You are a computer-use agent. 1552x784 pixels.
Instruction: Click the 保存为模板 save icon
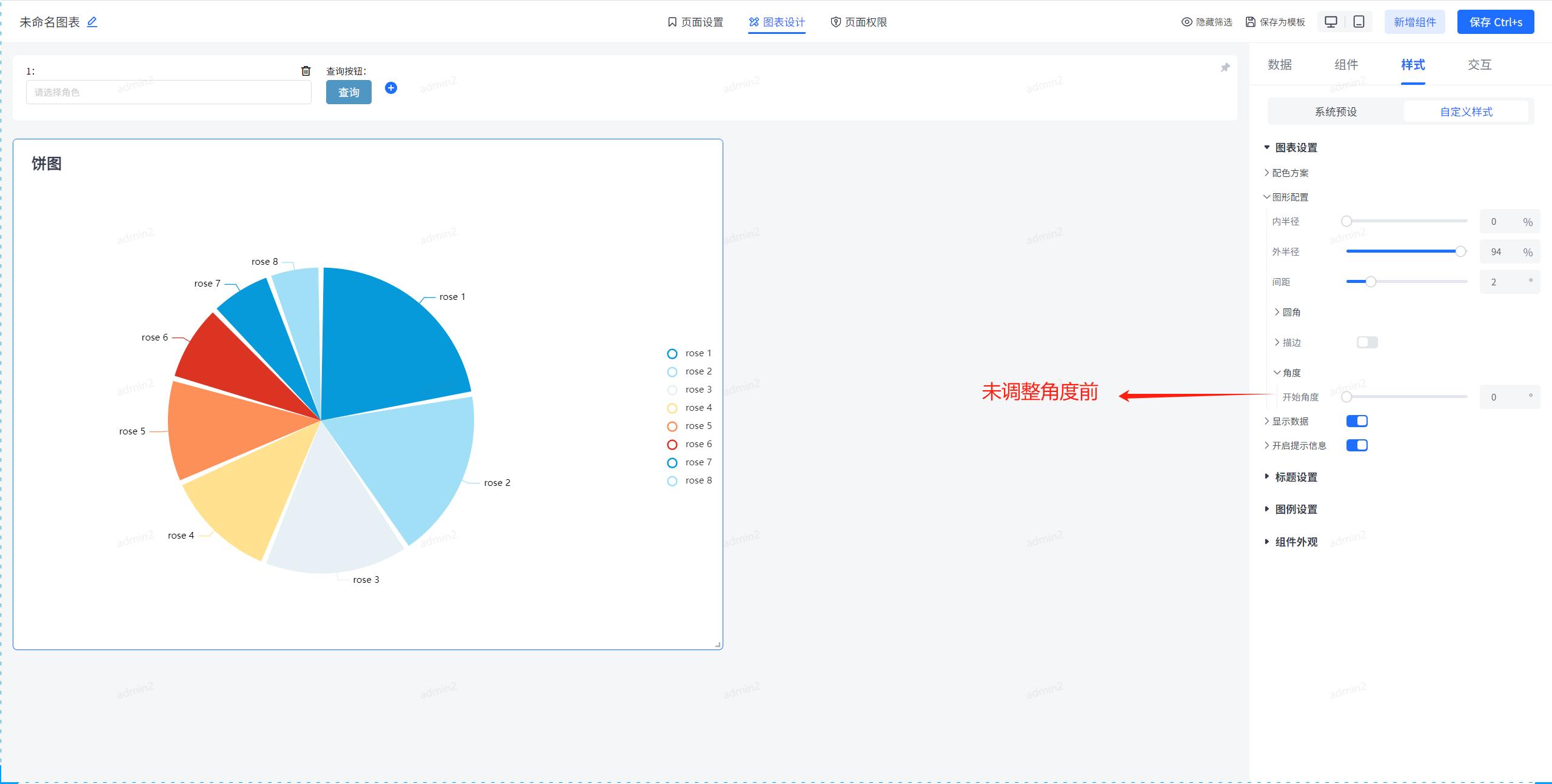[x=1250, y=22]
